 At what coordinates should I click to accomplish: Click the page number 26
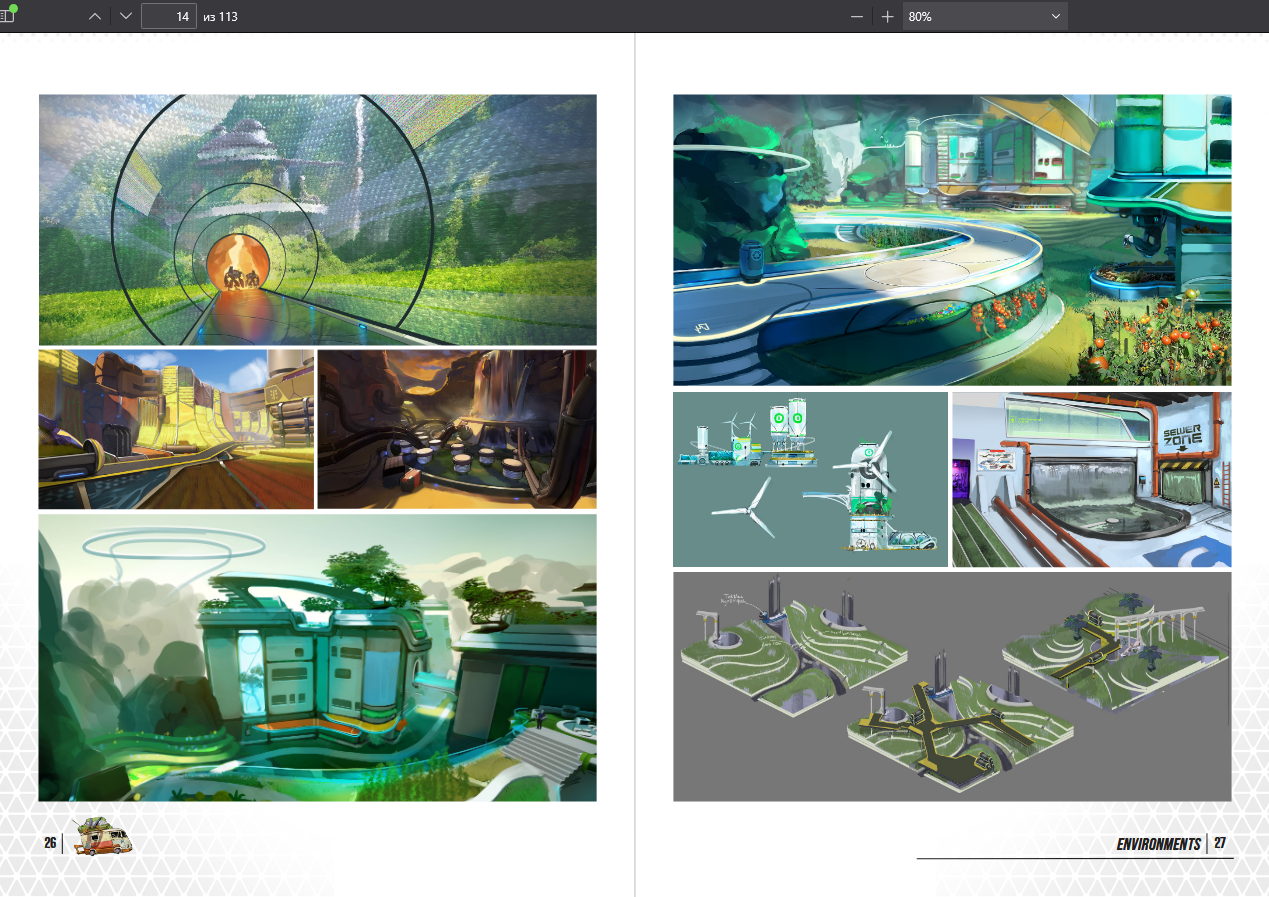pos(50,843)
